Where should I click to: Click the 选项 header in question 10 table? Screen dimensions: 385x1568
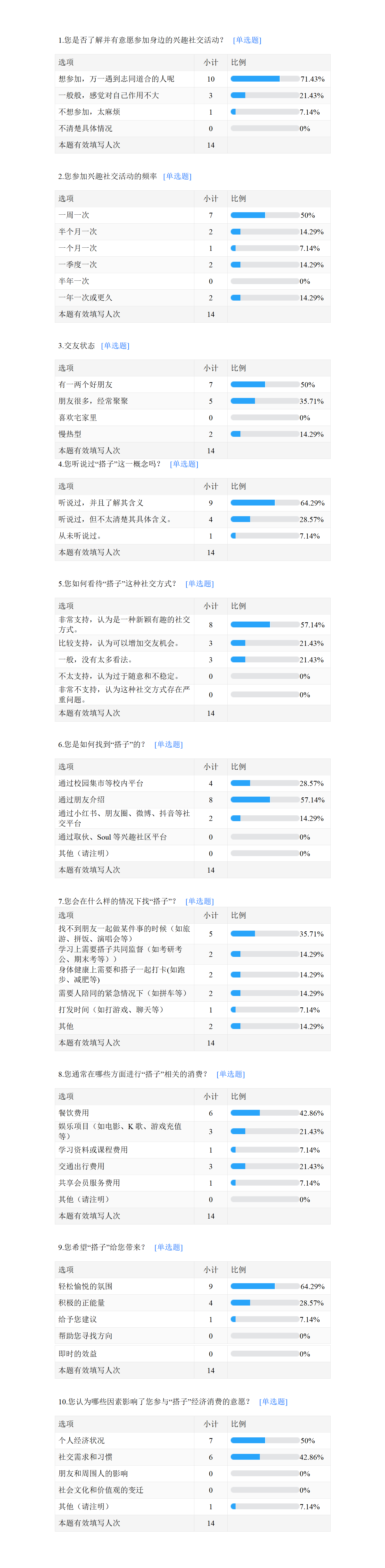(x=66, y=1424)
